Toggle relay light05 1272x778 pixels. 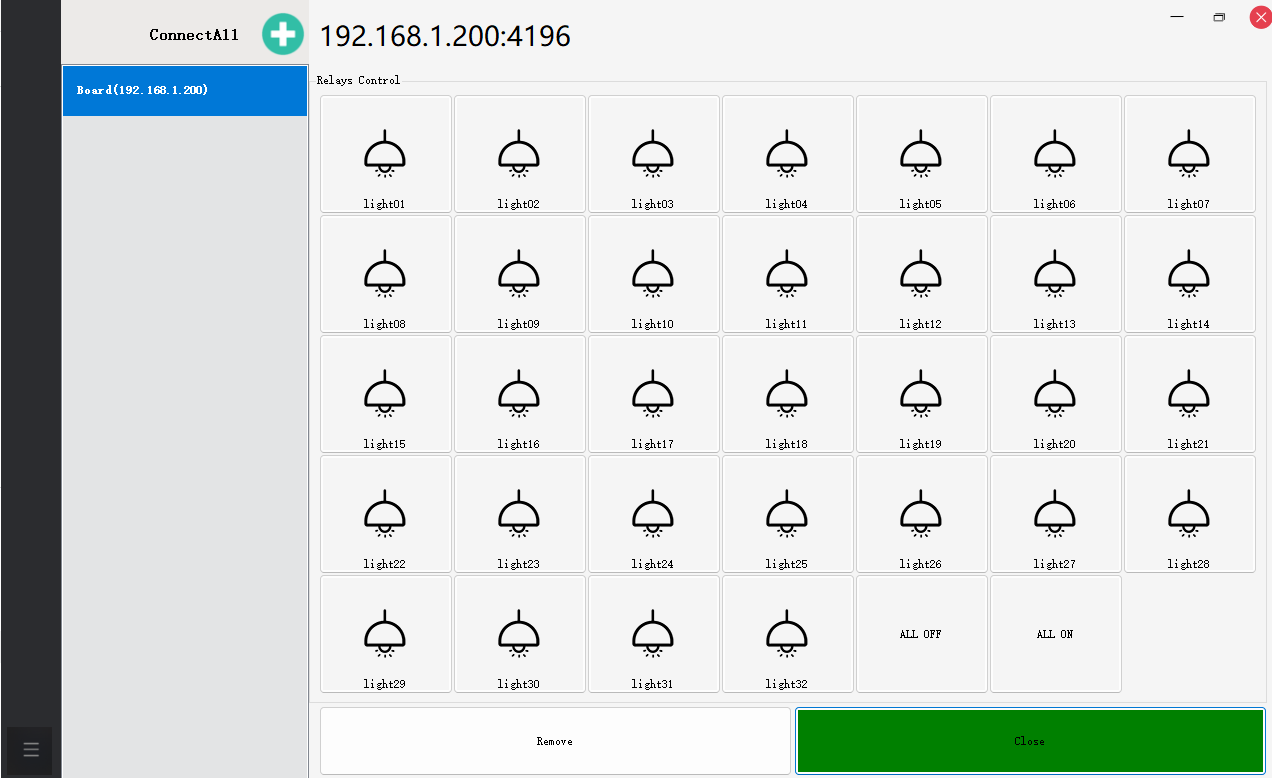921,154
